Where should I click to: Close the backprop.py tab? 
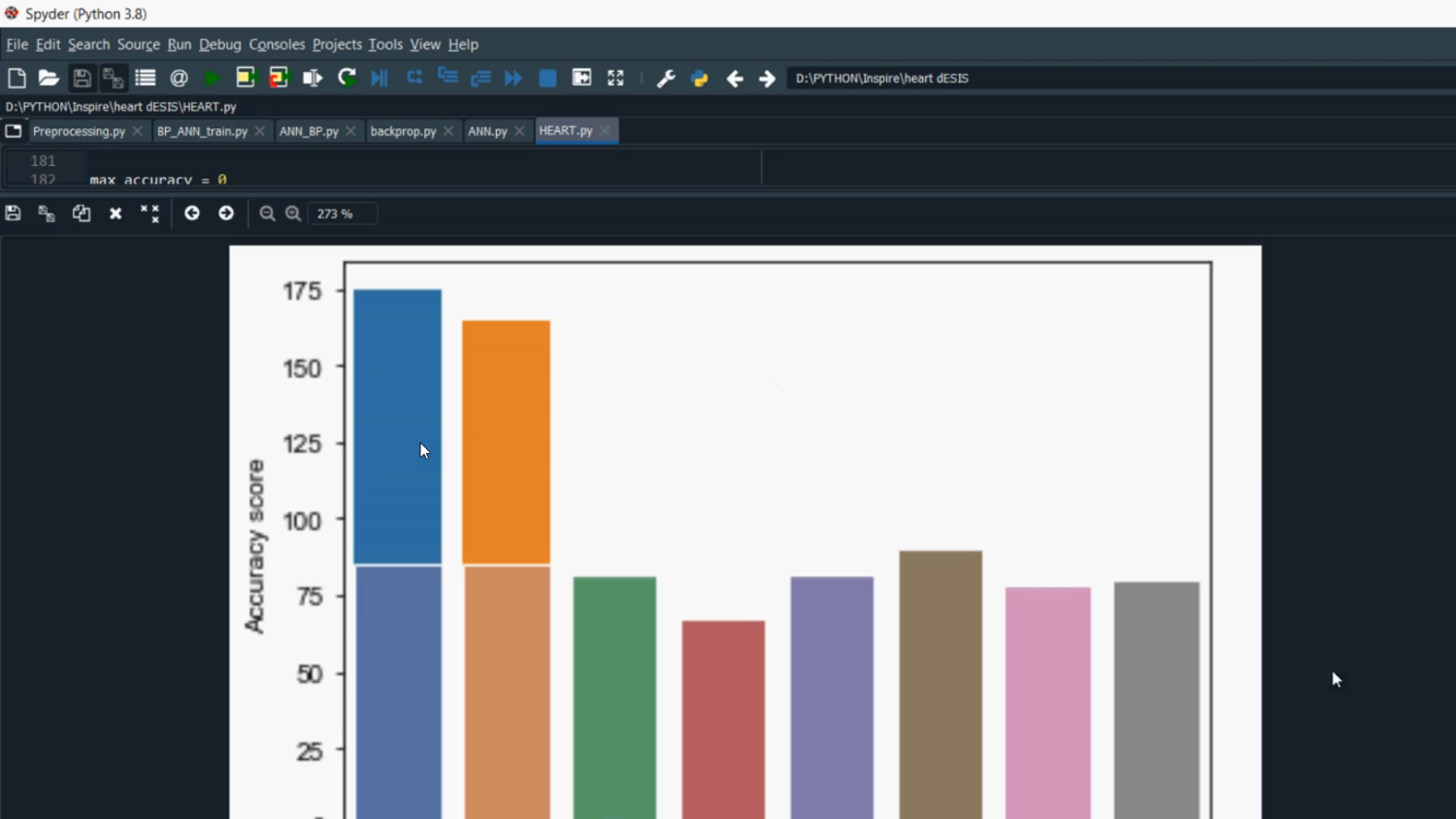448,131
